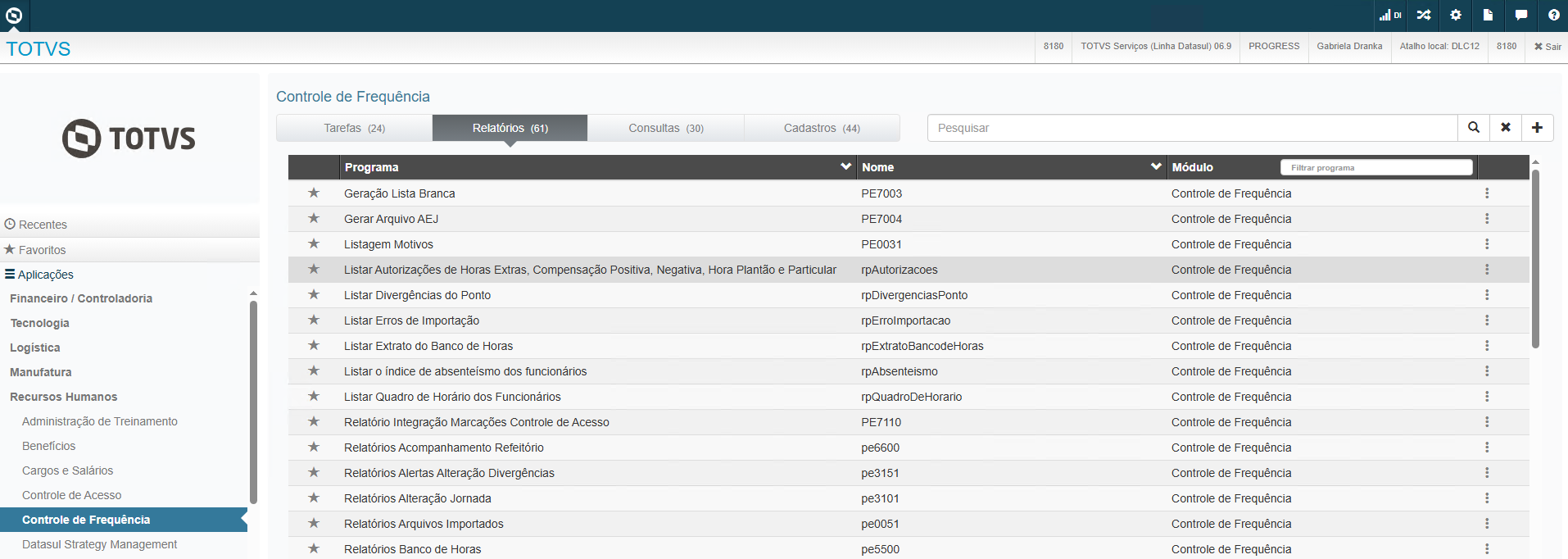This screenshot has width=1568, height=559.
Task: Open Controle de Acesso module
Action: point(72,495)
